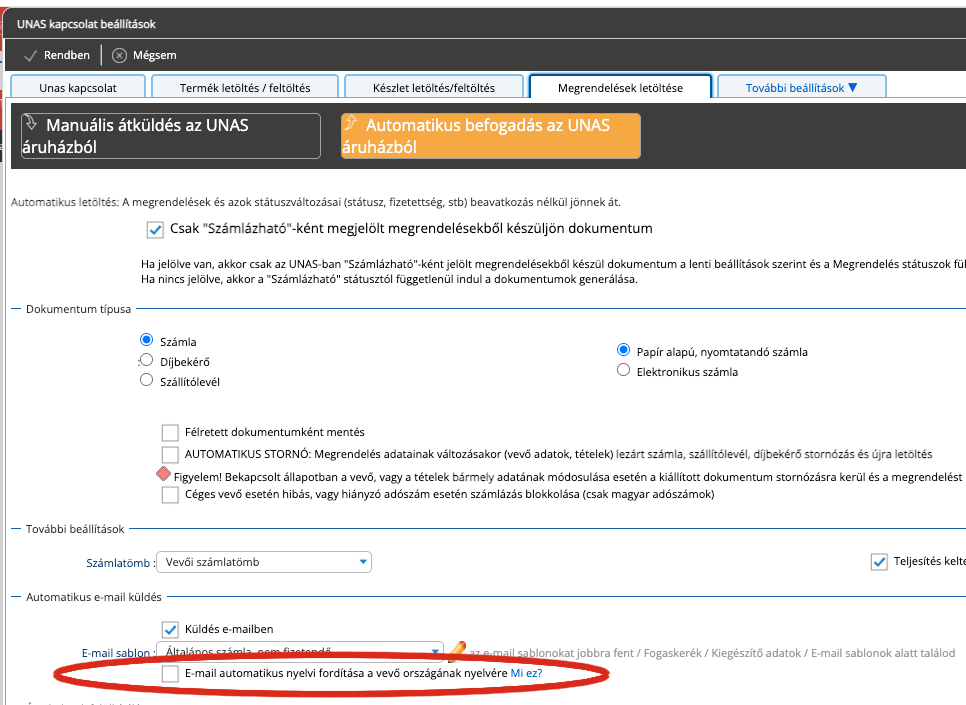Click the Mégsem cancel X icon
Screen dimensions: 966x705
pyautogui.click(x=120, y=55)
